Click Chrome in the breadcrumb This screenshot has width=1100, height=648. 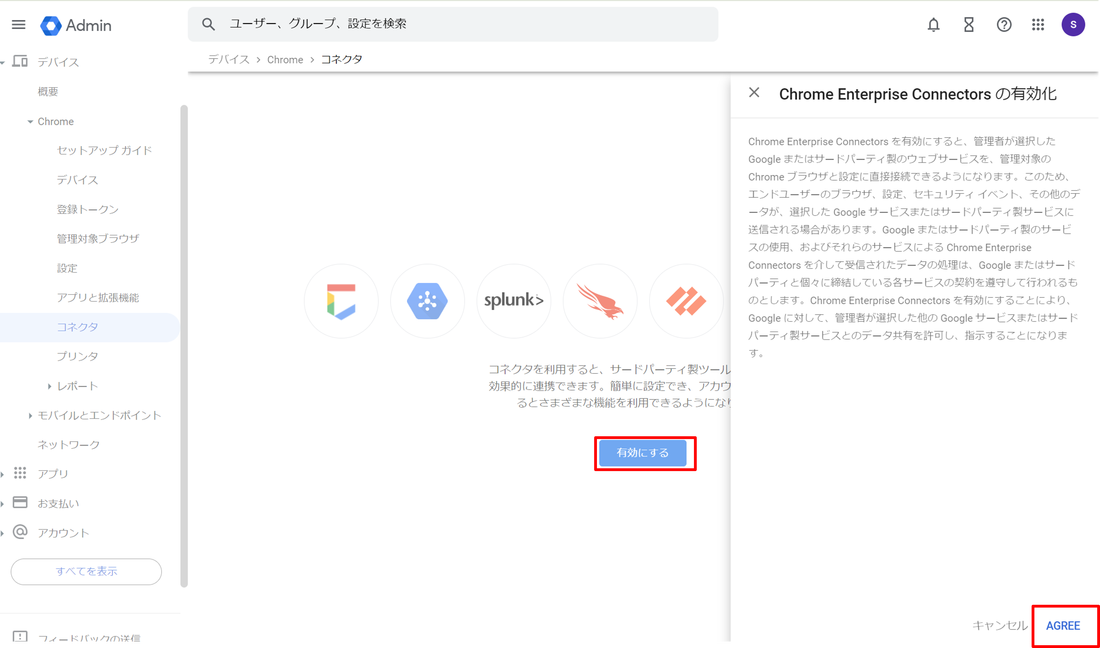[285, 60]
